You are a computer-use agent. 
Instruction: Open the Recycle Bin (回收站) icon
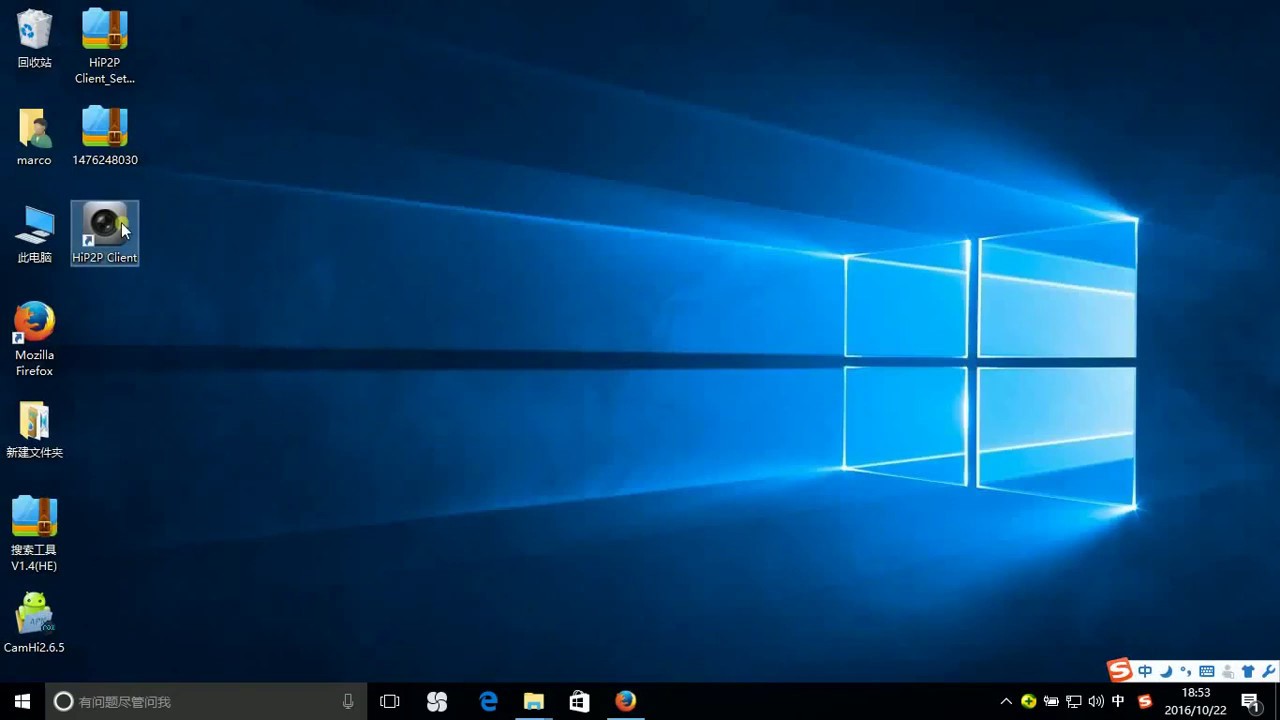coord(34,38)
